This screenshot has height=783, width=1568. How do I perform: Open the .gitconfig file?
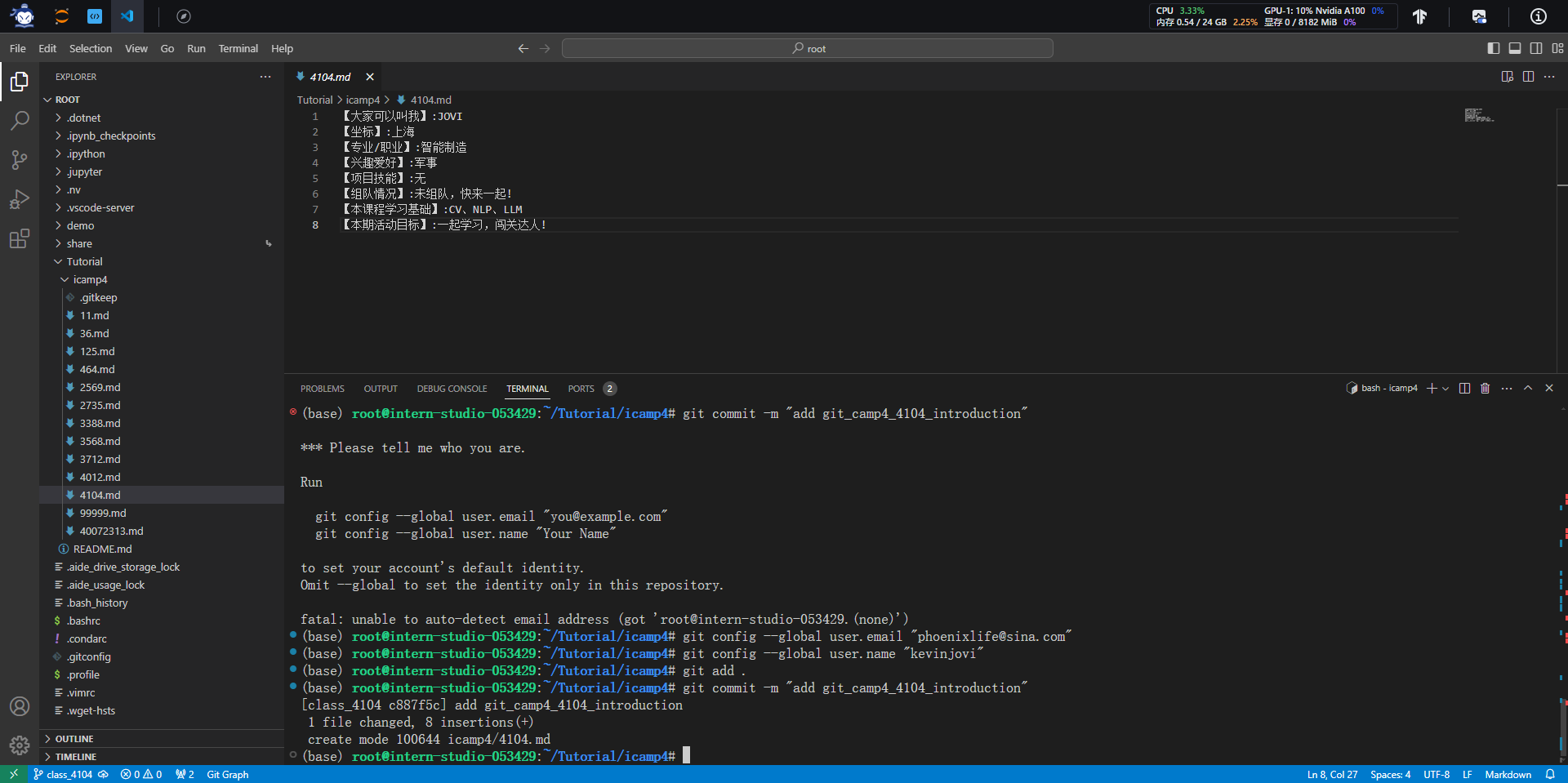pyautogui.click(x=162, y=657)
